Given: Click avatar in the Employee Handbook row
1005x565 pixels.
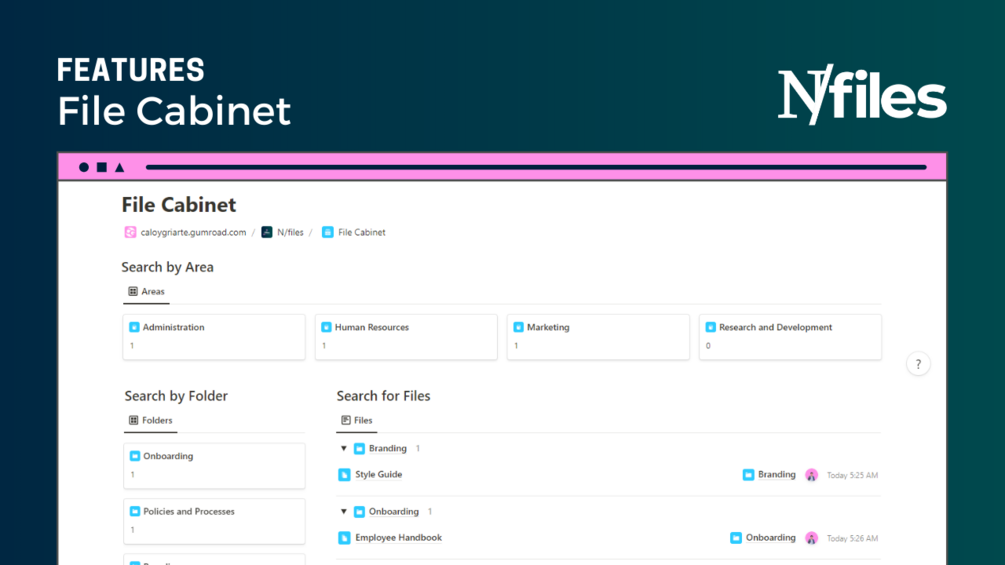Looking at the screenshot, I should coord(811,538).
